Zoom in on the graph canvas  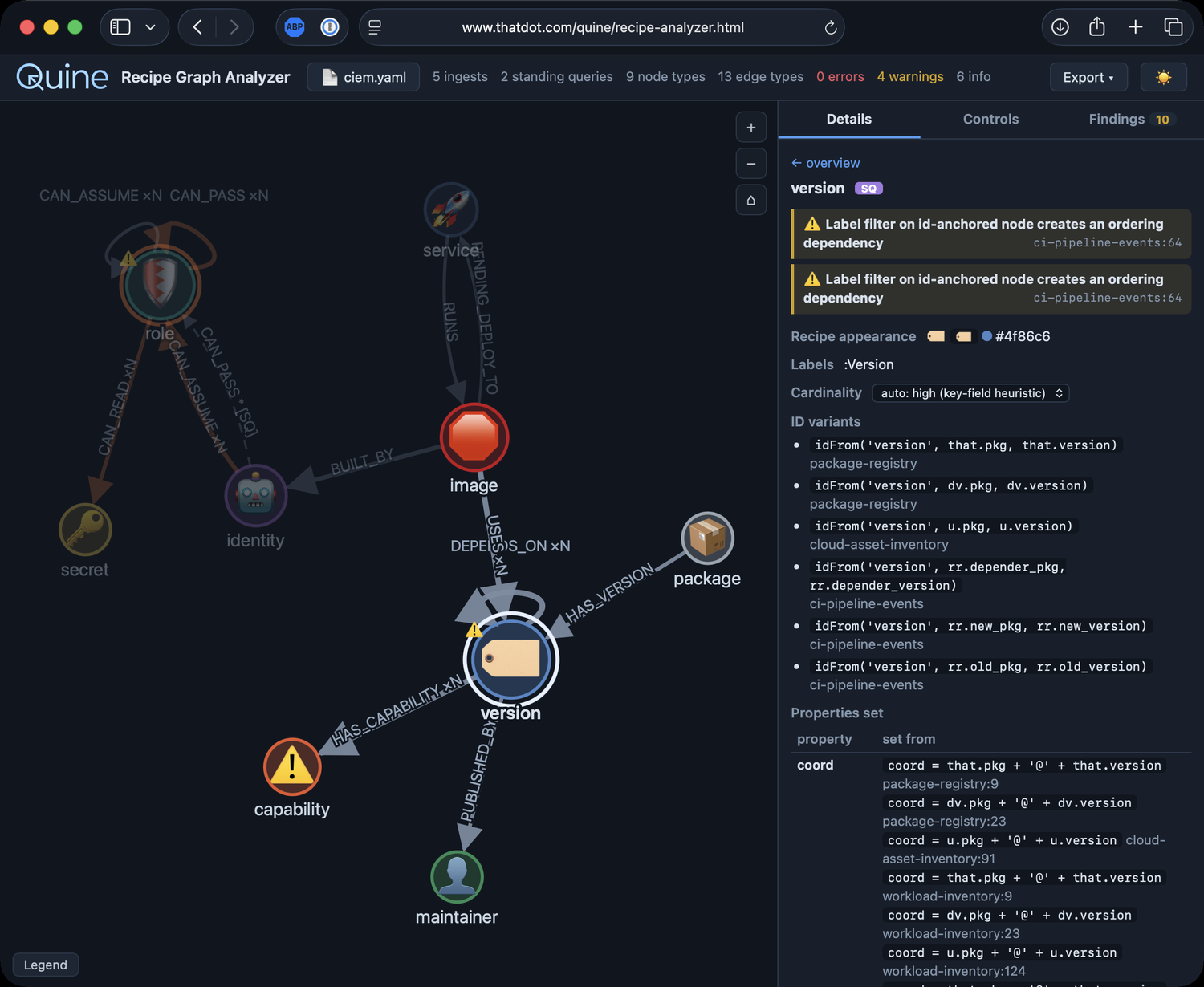point(751,128)
